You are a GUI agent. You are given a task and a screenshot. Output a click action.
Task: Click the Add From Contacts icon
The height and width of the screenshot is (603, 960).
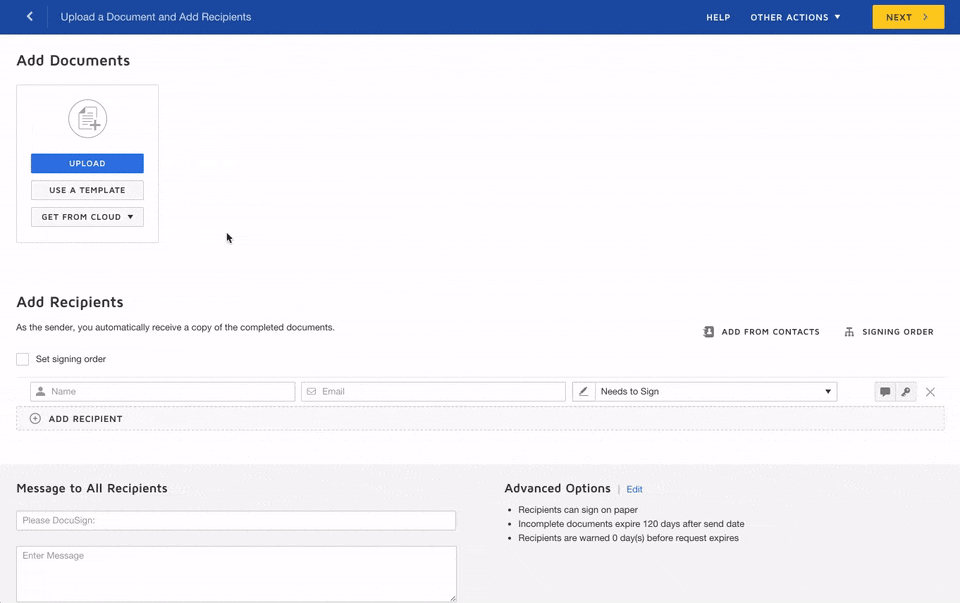click(x=709, y=332)
